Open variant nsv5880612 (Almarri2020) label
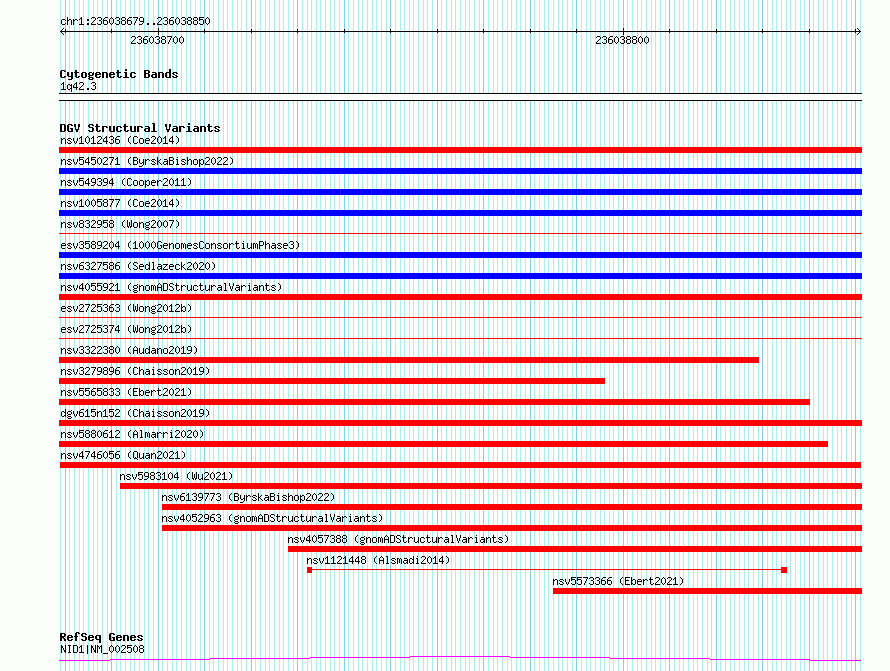The height and width of the screenshot is (671, 890). (x=132, y=434)
